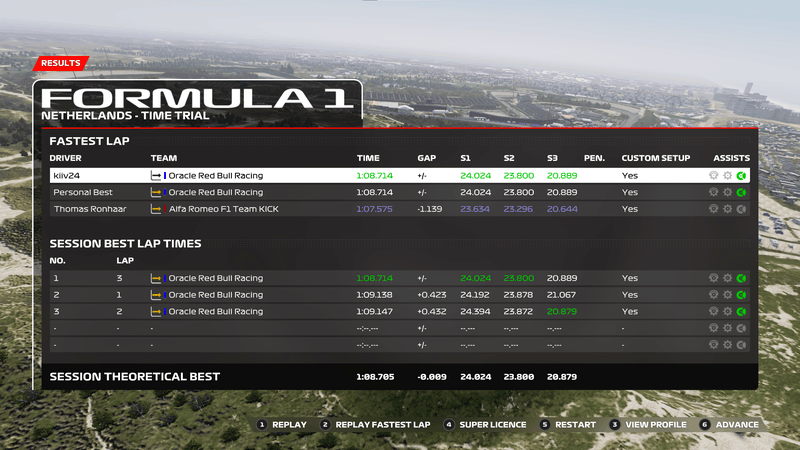800x450 pixels.
Task: Click green assist icon in session No. 1 row
Action: [x=741, y=278]
